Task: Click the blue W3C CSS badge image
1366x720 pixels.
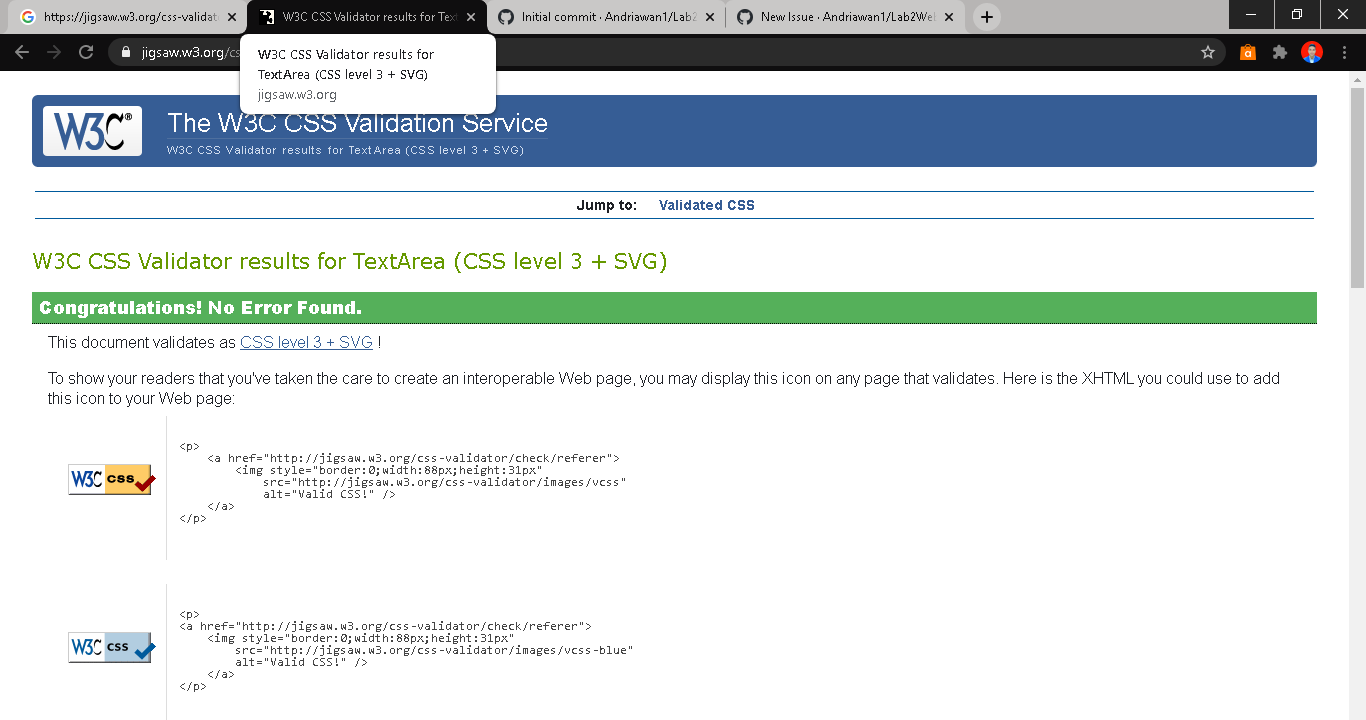Action: 110,646
